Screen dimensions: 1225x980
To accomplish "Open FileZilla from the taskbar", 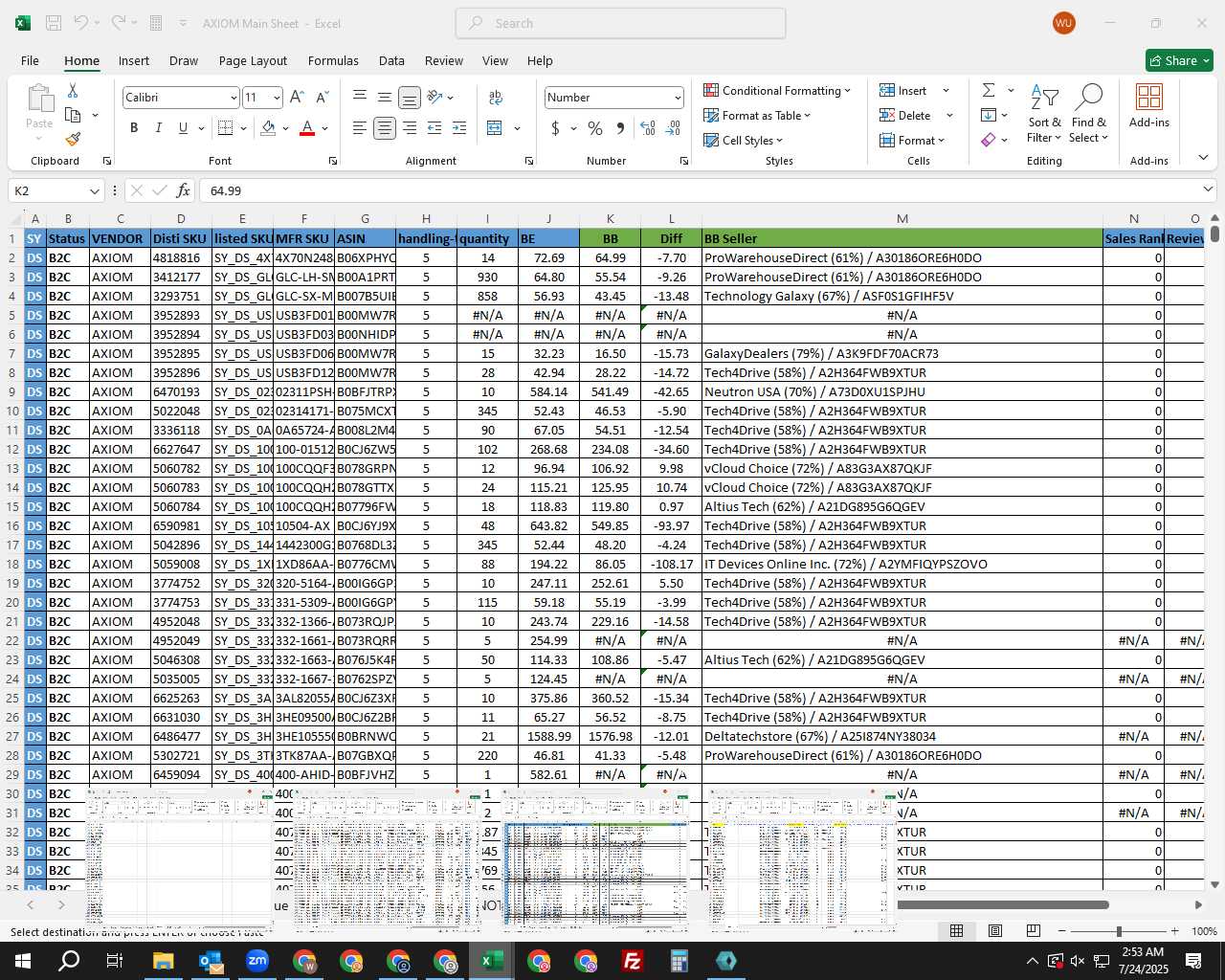I will 633,961.
